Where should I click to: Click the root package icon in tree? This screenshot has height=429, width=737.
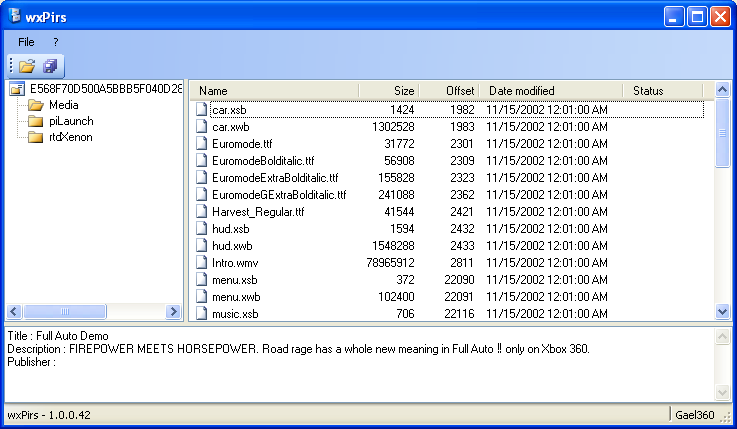pos(17,90)
